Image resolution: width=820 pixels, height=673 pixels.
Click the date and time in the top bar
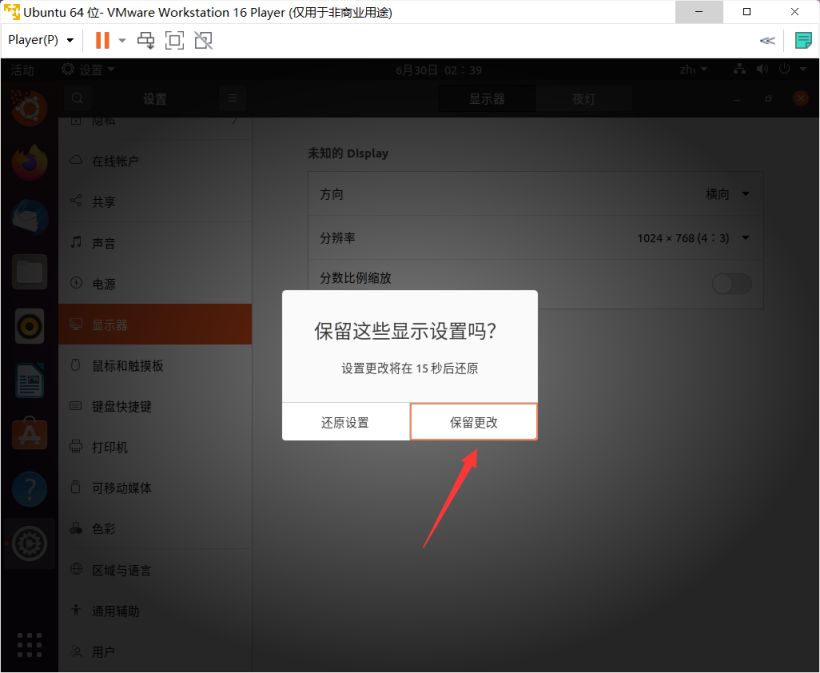pos(438,70)
